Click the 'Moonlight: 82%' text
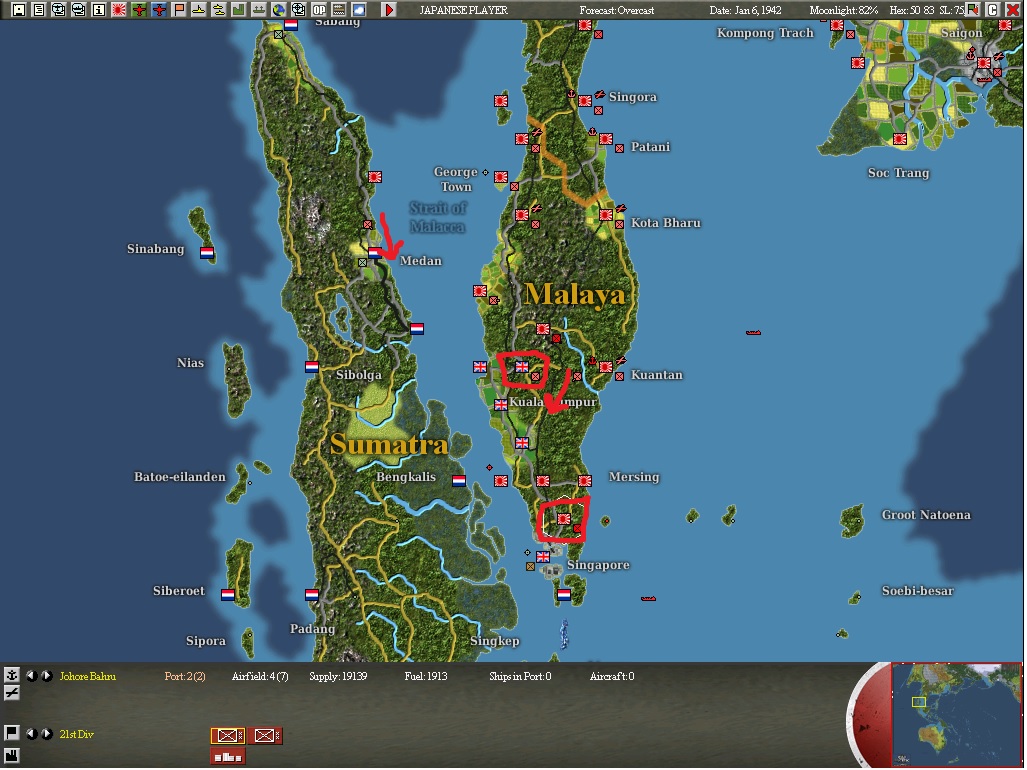1027x770 pixels. coord(844,10)
